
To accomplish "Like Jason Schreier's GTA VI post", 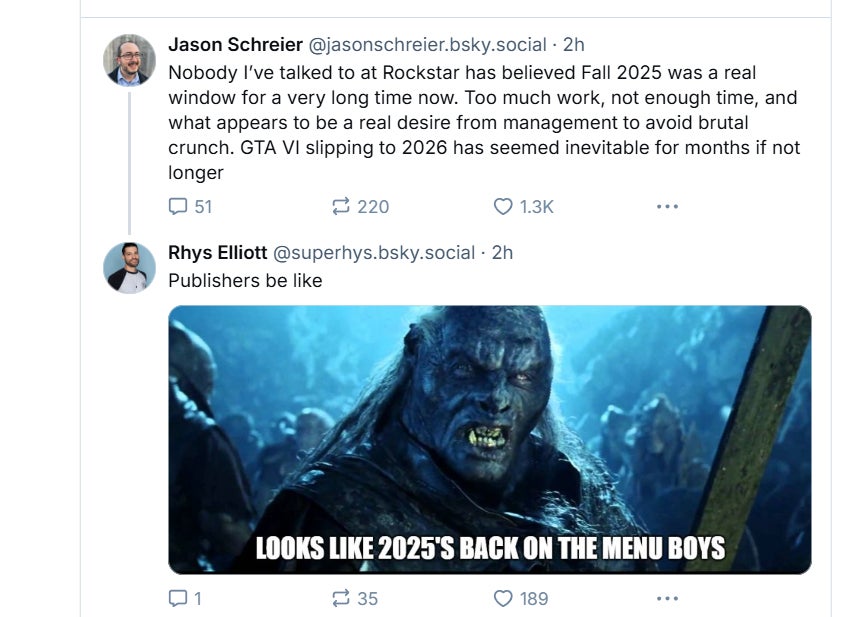I will pyautogui.click(x=504, y=207).
